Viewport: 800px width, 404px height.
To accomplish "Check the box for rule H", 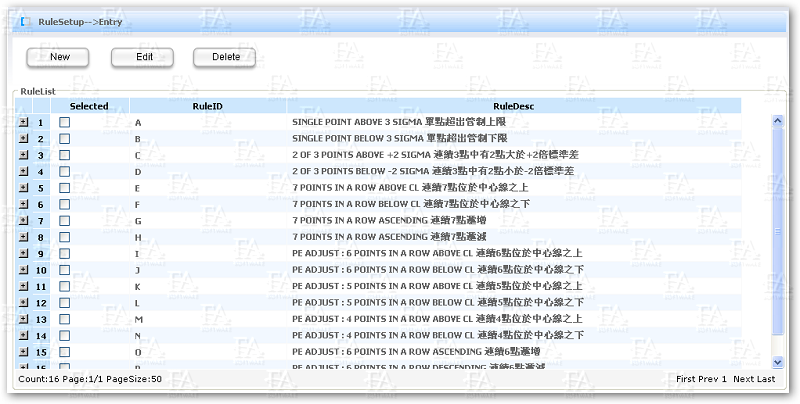I will pos(64,237).
